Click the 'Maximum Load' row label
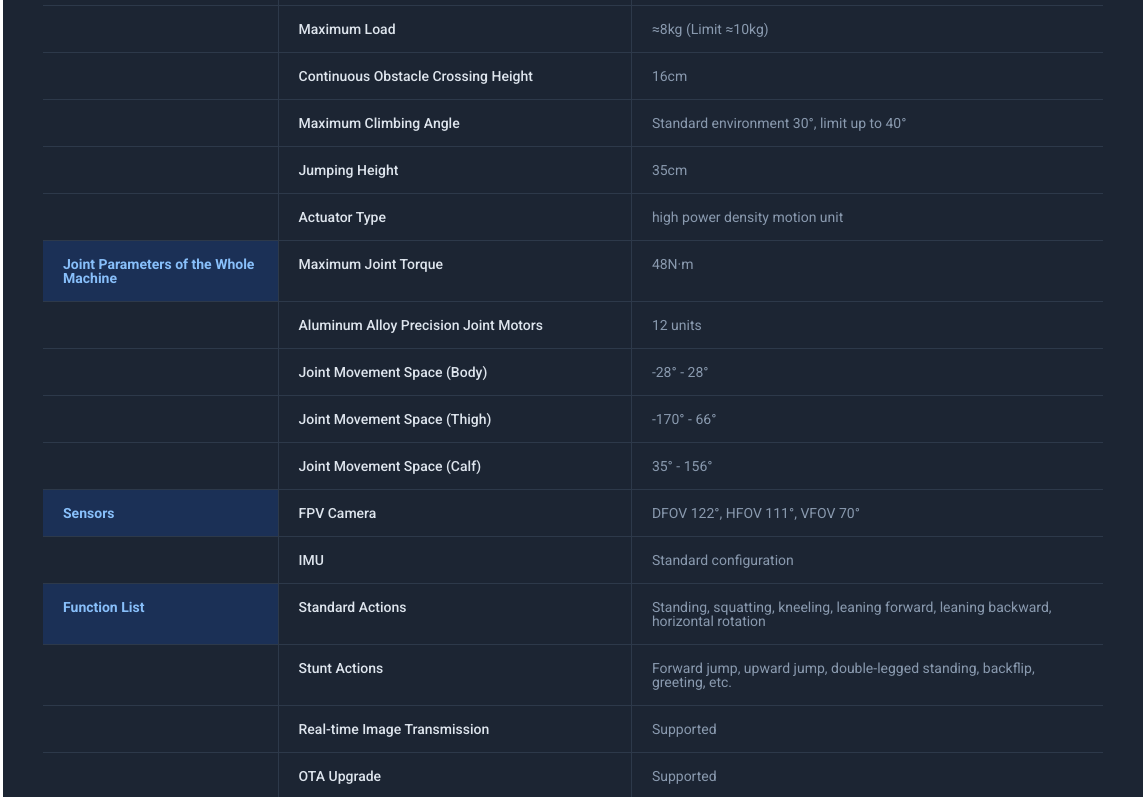The width and height of the screenshot is (1145, 797). click(347, 29)
